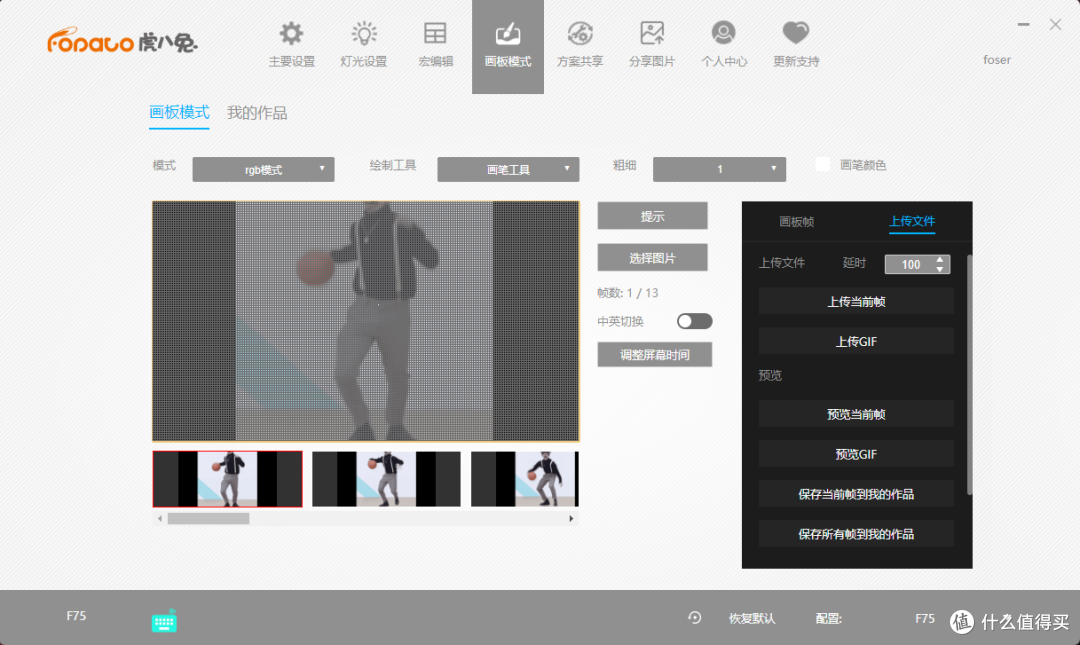Screen dimensions: 1080x645
Task: Open 个人中心 user profile icon
Action: click(x=723, y=33)
